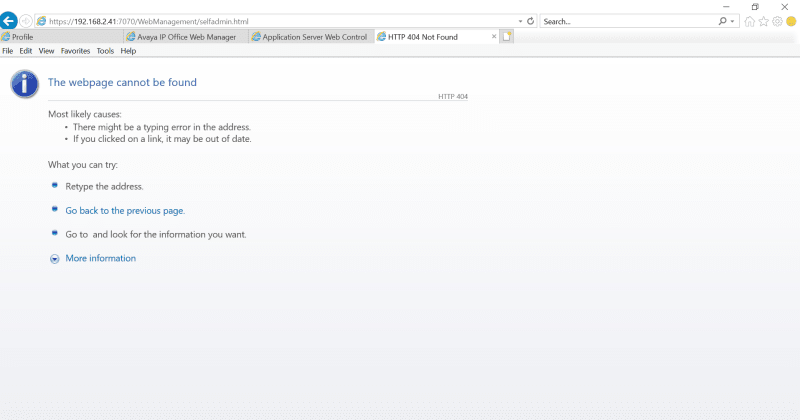Click the More information link text
800x420 pixels.
click(x=101, y=258)
